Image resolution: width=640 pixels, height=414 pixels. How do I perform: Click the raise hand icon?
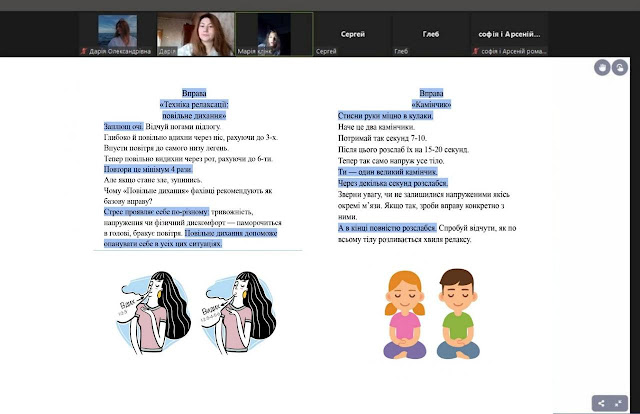pyautogui.click(x=602, y=67)
